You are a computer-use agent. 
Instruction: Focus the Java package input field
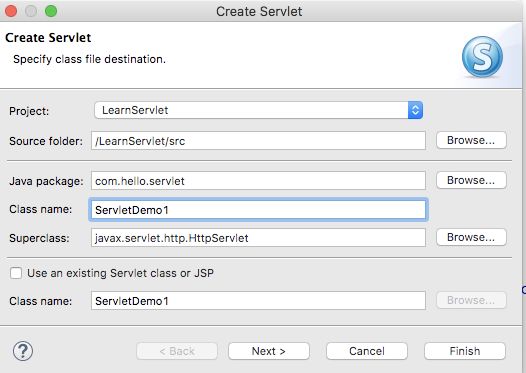(258, 181)
